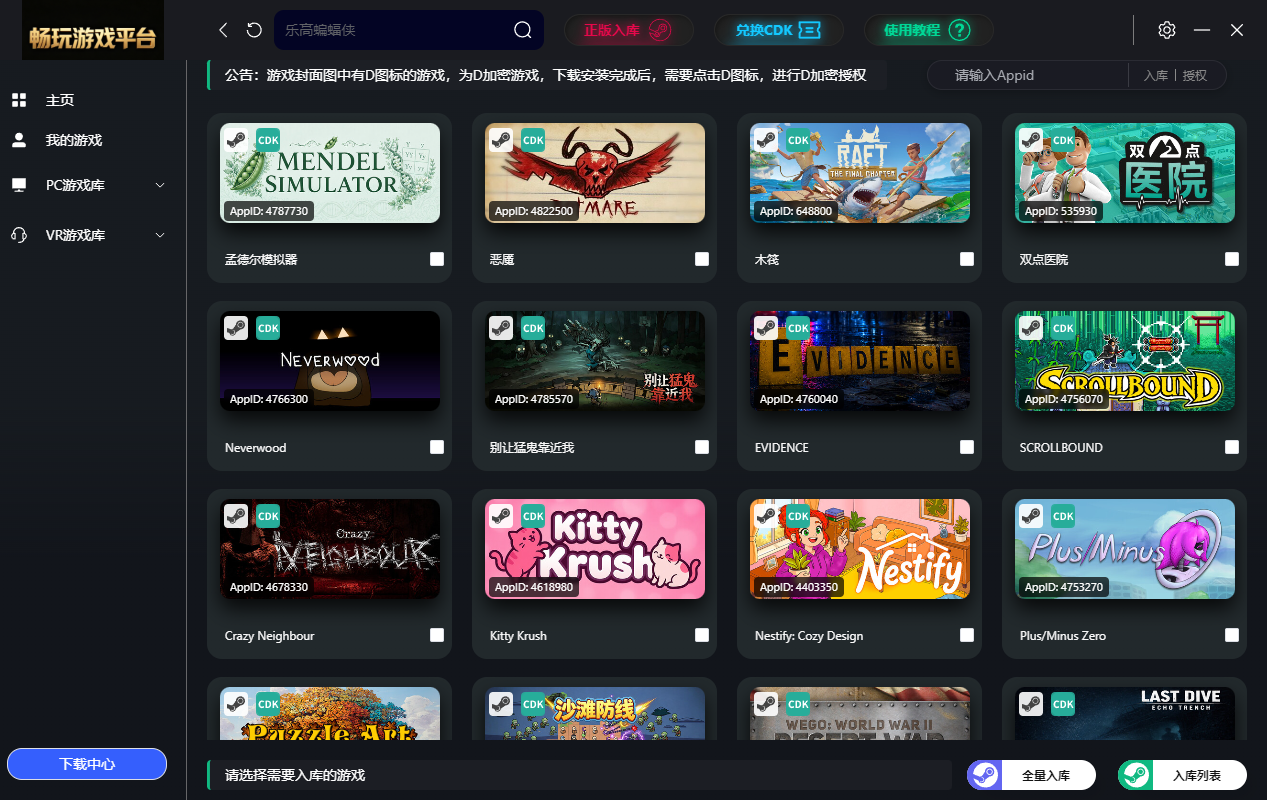This screenshot has height=800, width=1267.
Task: Click the 正版入库 button
Action: (628, 30)
